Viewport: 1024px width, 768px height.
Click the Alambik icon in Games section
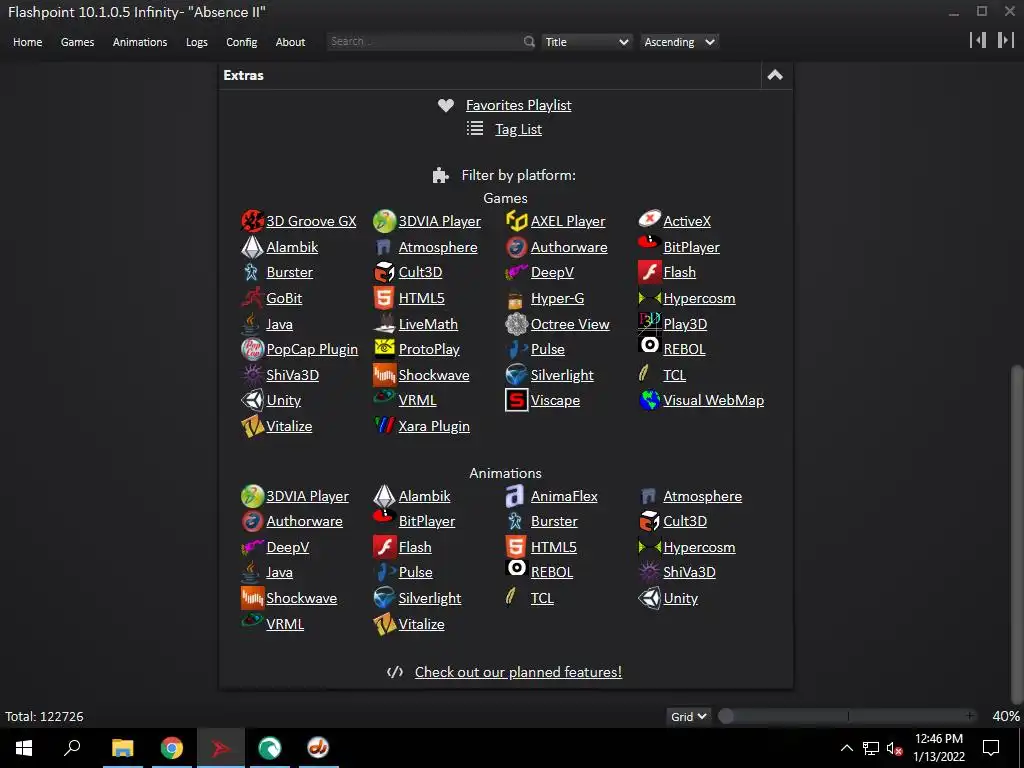tap(252, 247)
